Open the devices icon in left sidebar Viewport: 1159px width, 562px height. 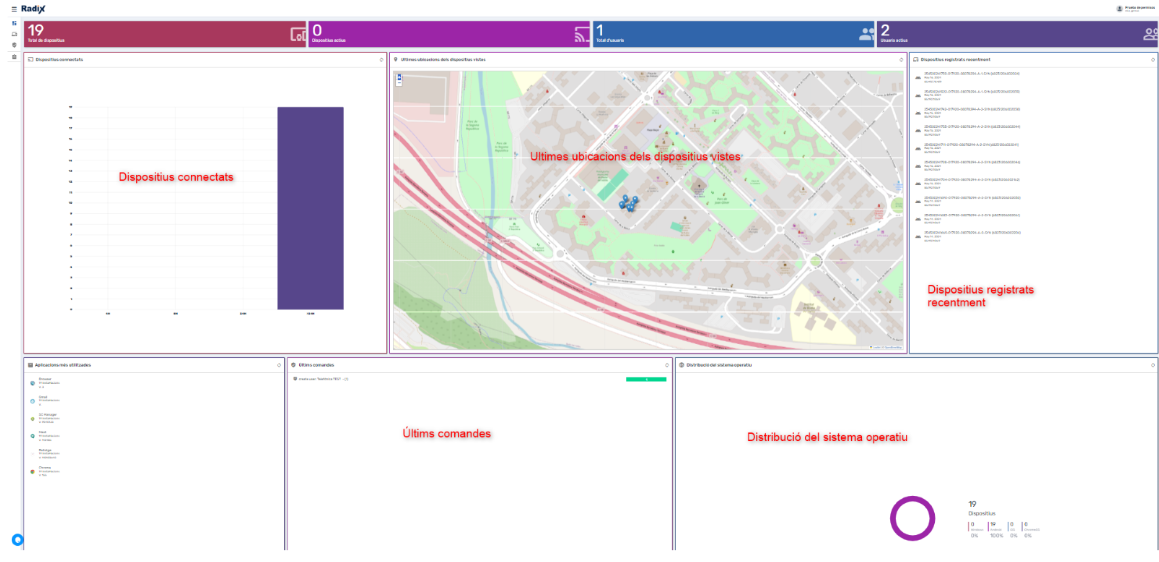pos(14,34)
